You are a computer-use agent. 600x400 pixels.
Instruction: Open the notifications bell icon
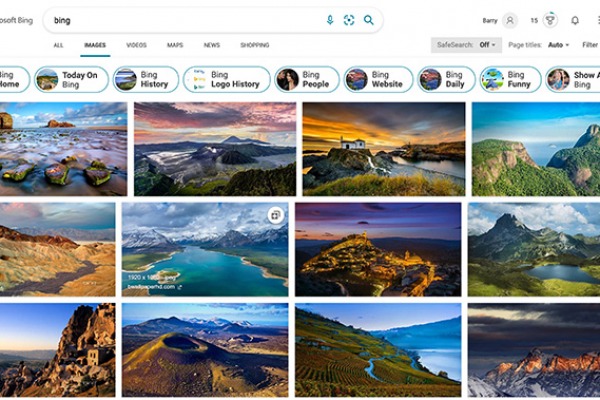(575, 20)
